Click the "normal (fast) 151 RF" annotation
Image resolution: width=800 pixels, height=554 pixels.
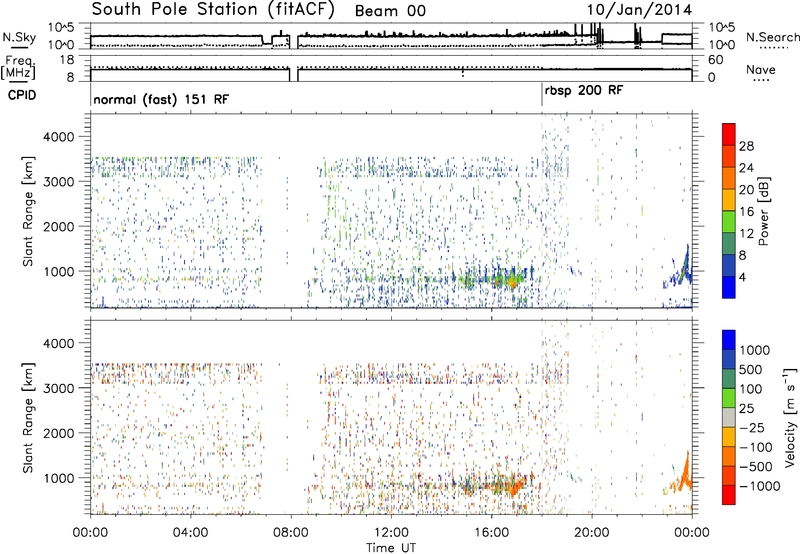pos(161,99)
